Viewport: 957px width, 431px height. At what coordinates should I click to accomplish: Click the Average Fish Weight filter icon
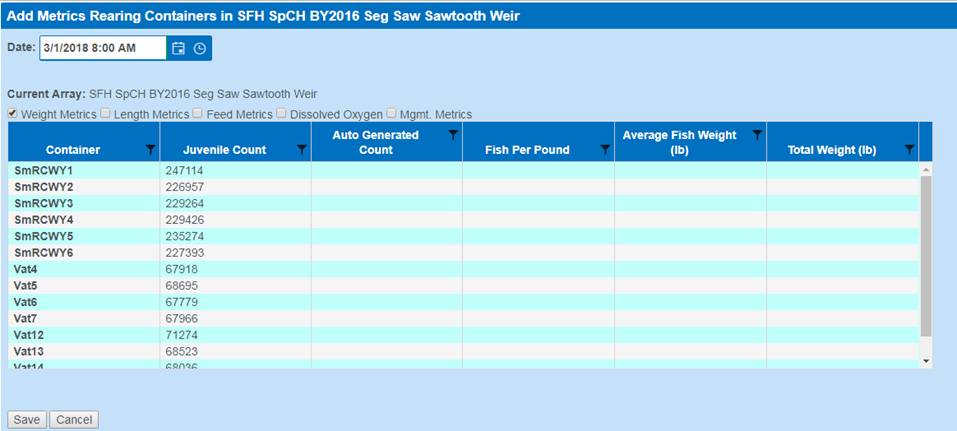pyautogui.click(x=757, y=135)
